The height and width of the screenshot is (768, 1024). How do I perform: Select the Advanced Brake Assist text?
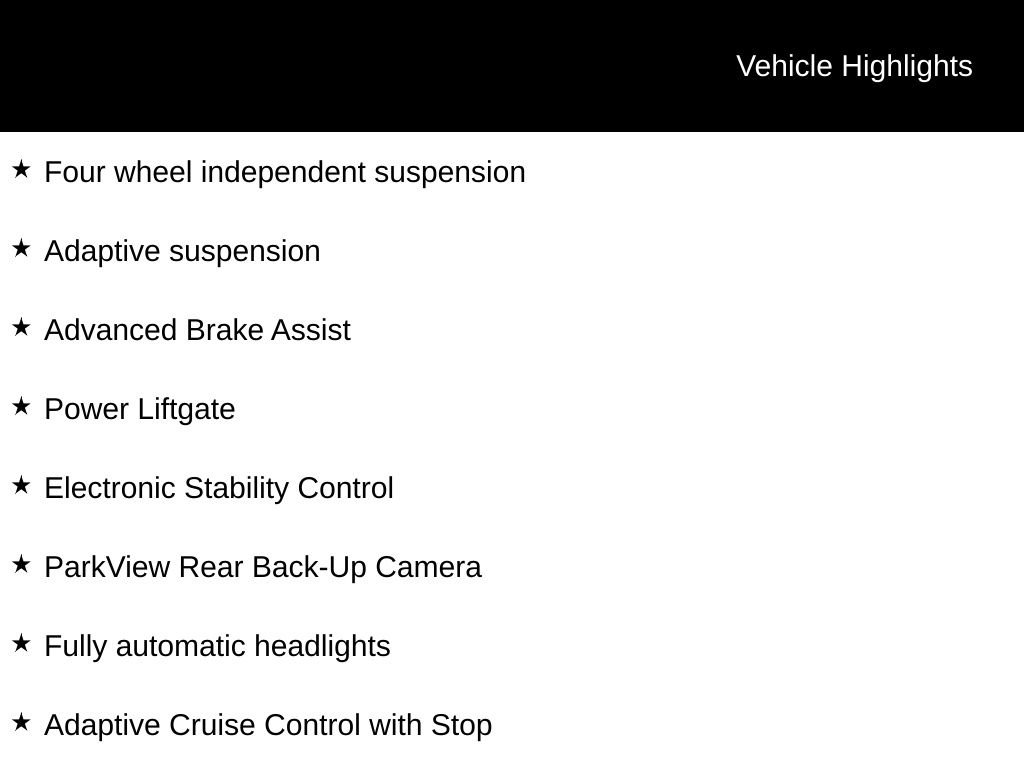click(x=197, y=330)
